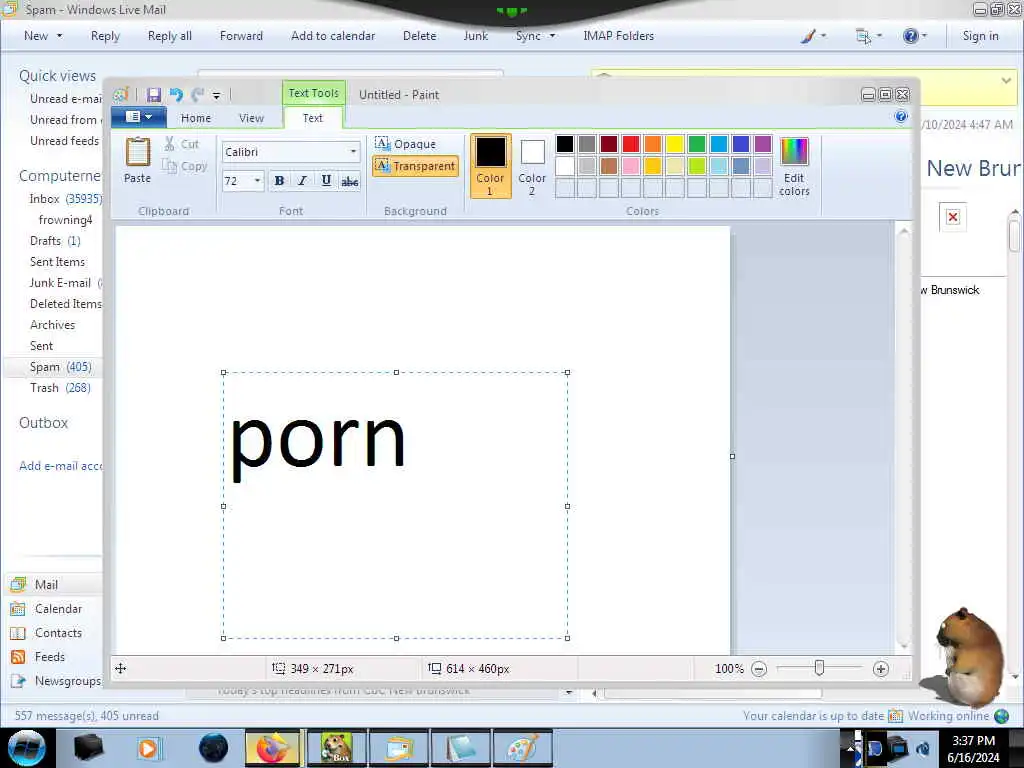Screen dimensions: 1024x768
Task: Click Cut in the Clipboard group
Action: [182, 144]
